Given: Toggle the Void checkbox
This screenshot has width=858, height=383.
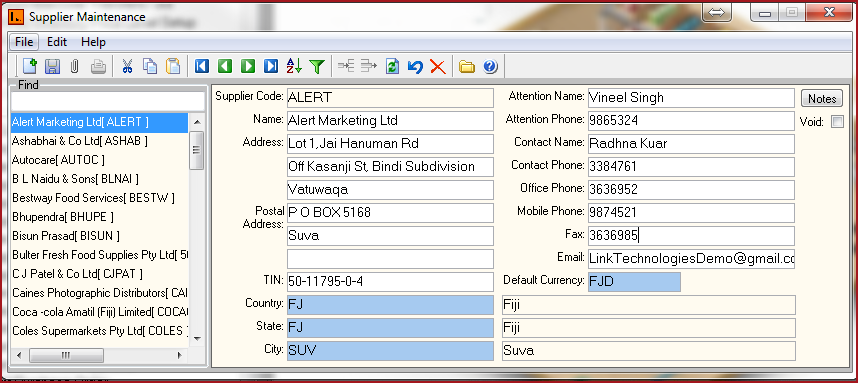Looking at the screenshot, I should click(837, 122).
